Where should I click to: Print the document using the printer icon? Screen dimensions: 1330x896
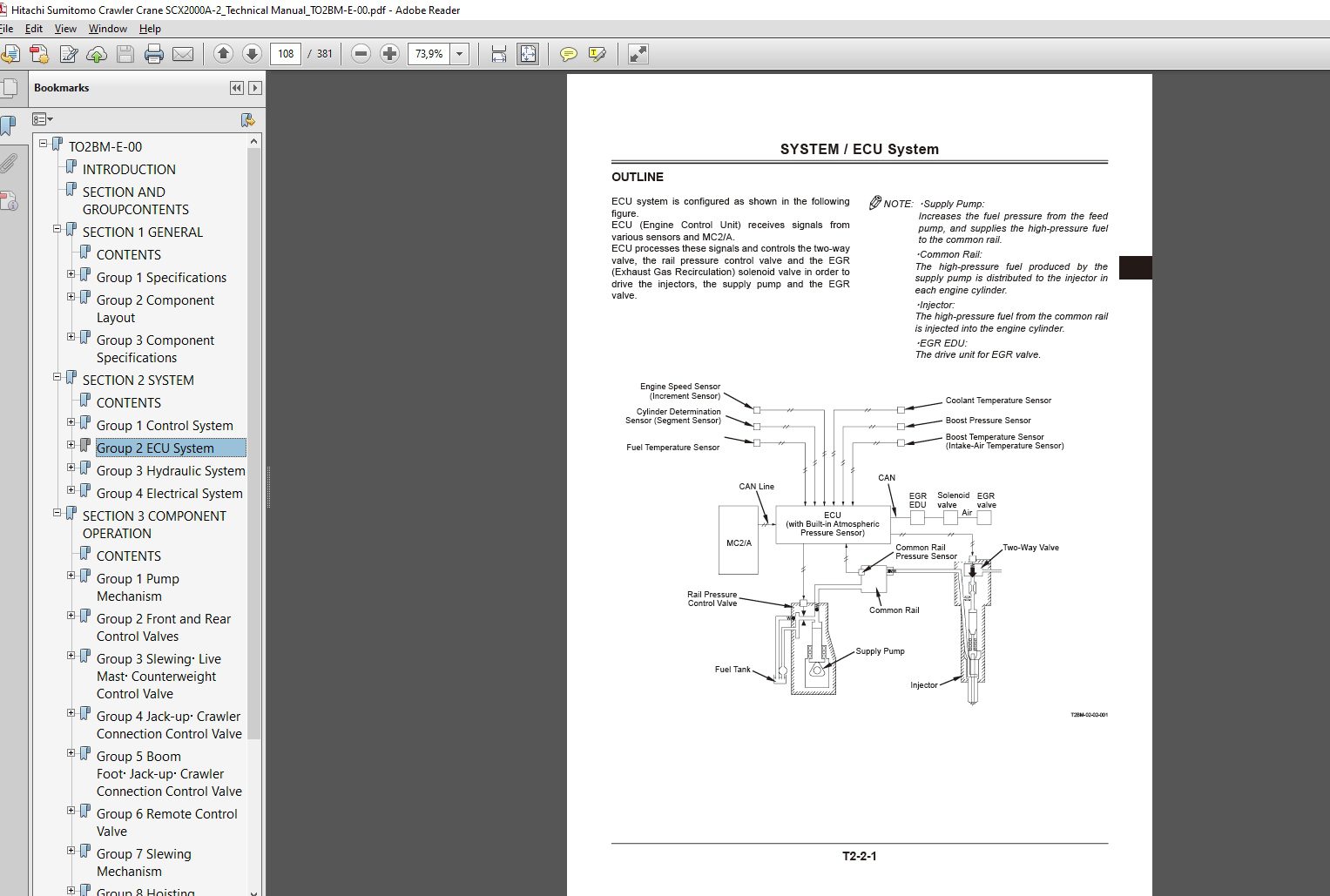pos(154,54)
